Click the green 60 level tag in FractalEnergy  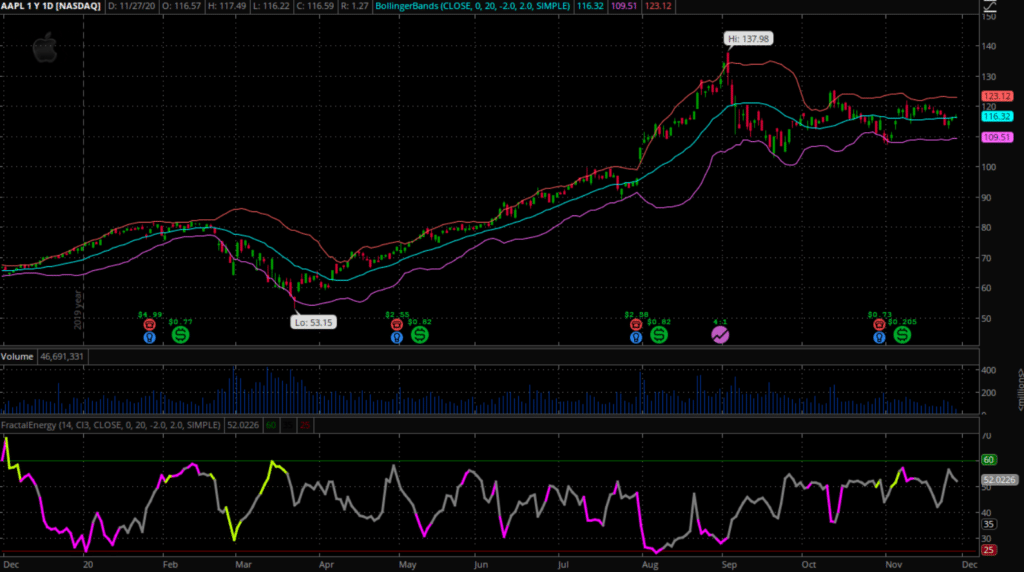click(x=989, y=460)
